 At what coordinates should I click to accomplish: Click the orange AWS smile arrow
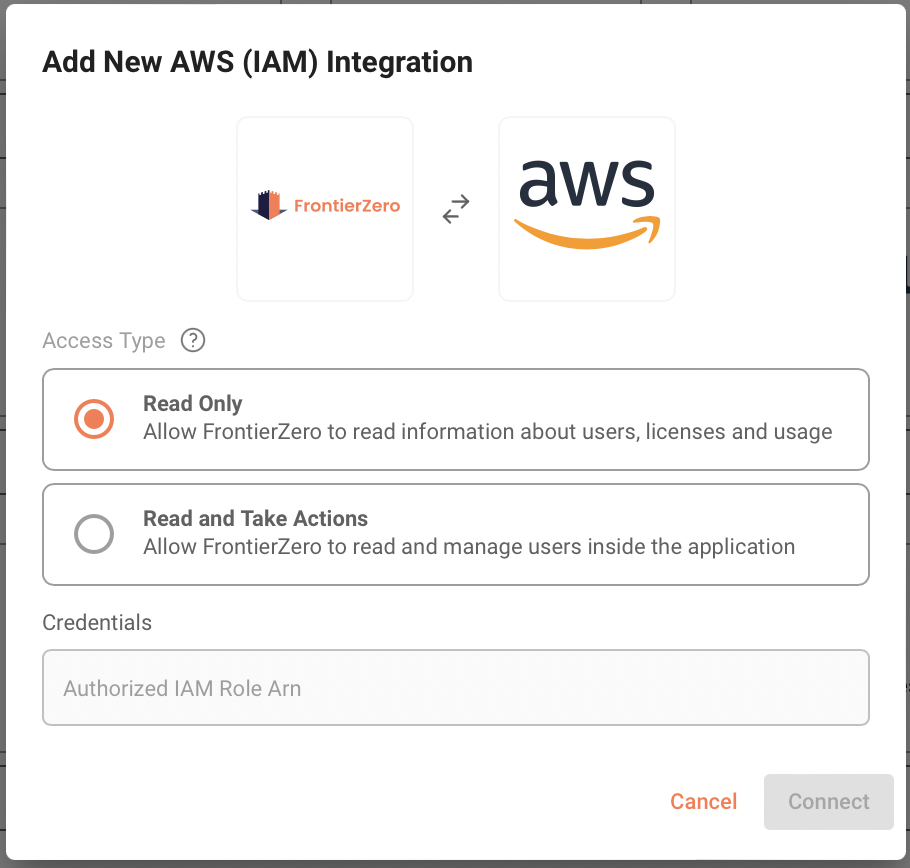pos(587,234)
